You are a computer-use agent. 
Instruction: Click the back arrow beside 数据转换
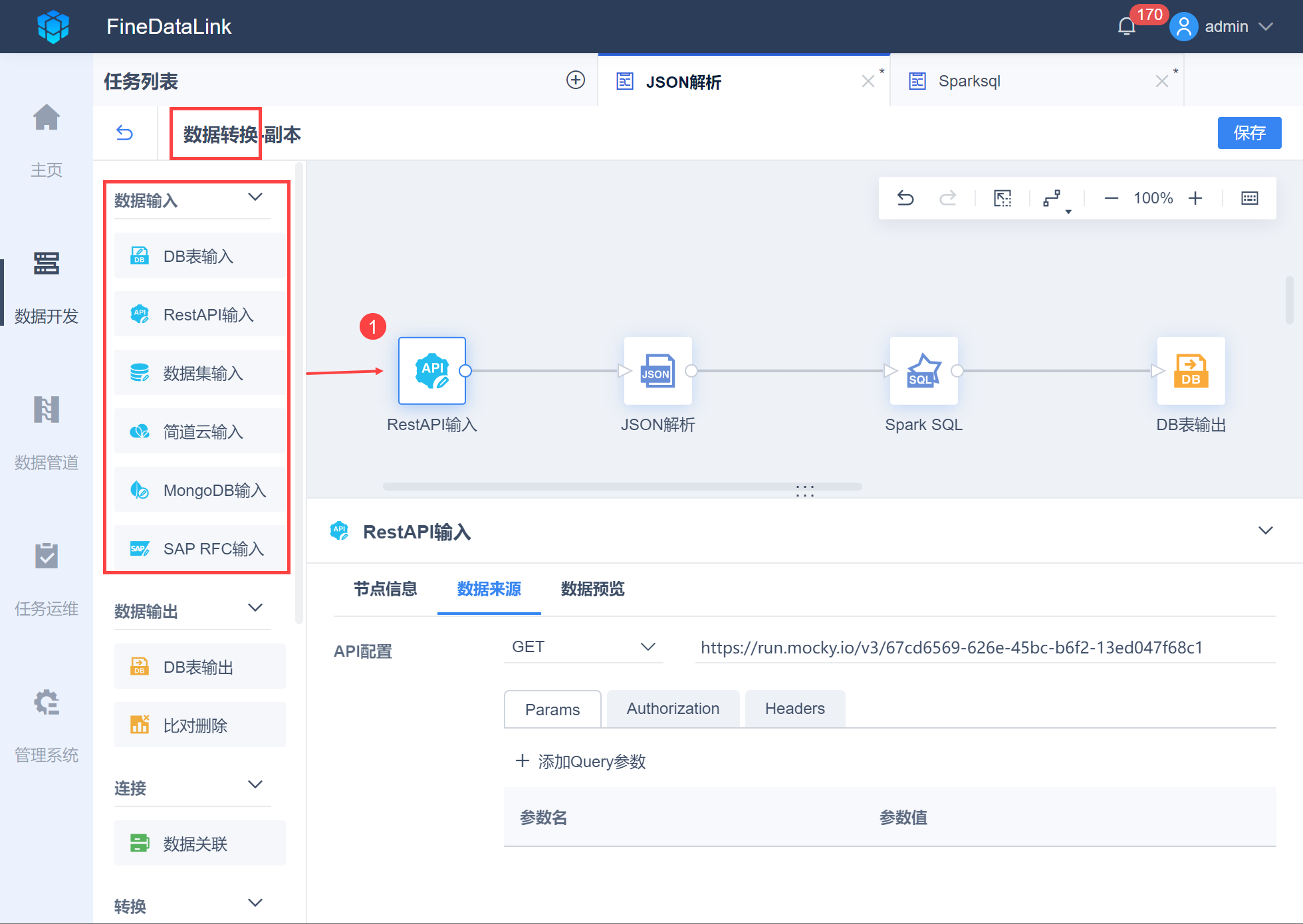coord(125,134)
